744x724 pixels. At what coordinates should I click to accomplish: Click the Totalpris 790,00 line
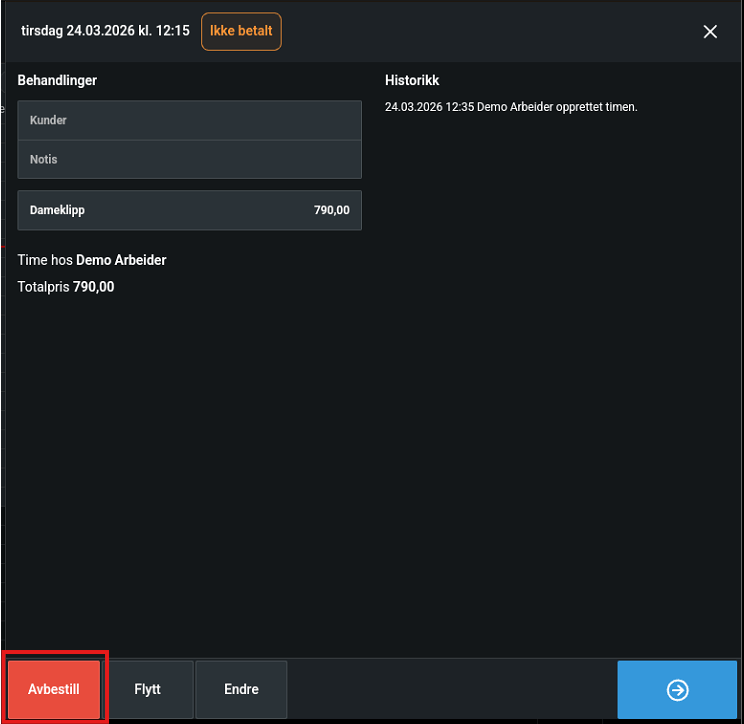pyautogui.click(x=66, y=287)
